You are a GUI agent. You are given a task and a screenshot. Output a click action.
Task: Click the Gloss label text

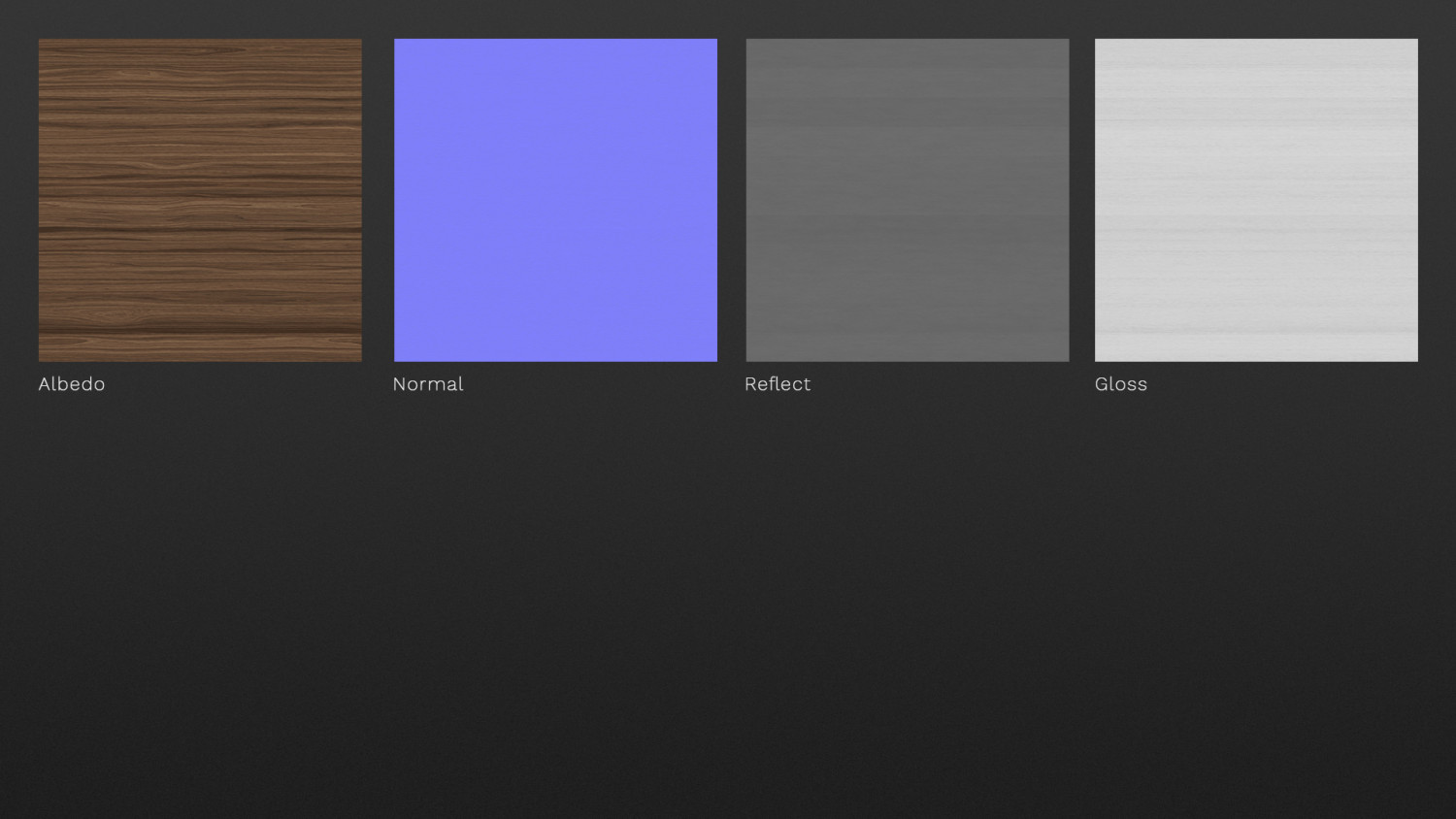(1121, 384)
